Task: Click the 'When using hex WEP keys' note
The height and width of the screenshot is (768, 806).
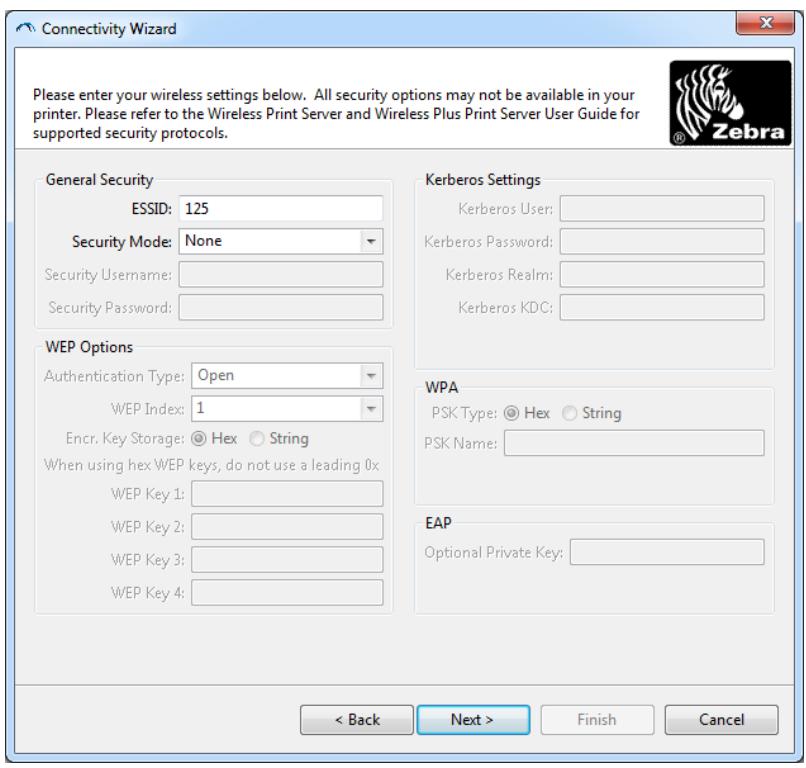Action: [211, 465]
